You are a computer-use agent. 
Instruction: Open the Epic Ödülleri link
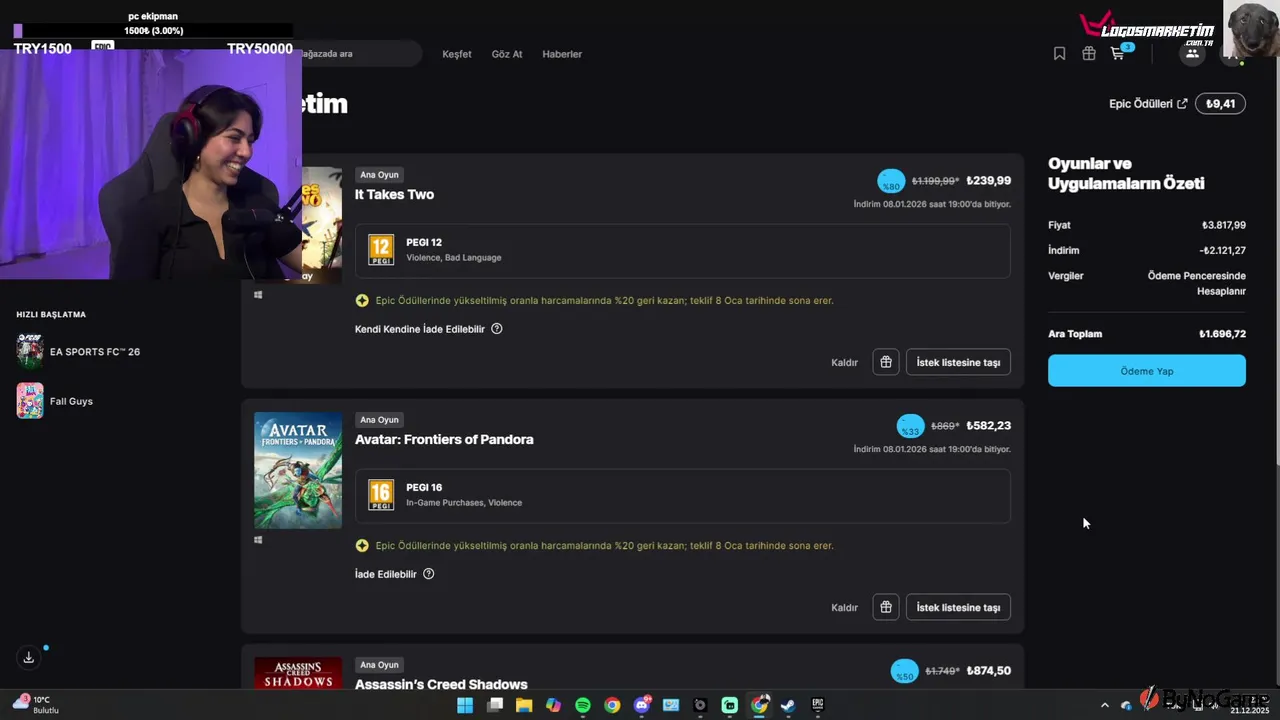pos(1148,104)
